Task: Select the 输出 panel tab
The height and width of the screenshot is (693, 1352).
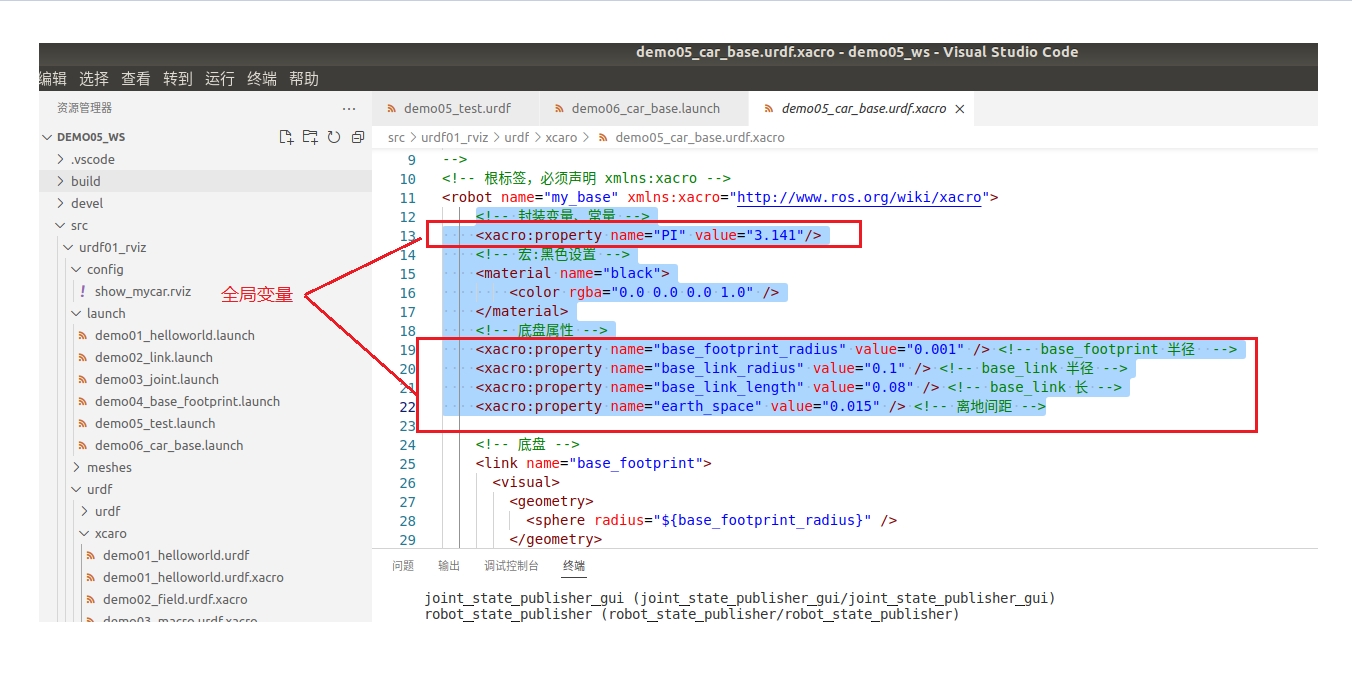Action: pyautogui.click(x=449, y=565)
